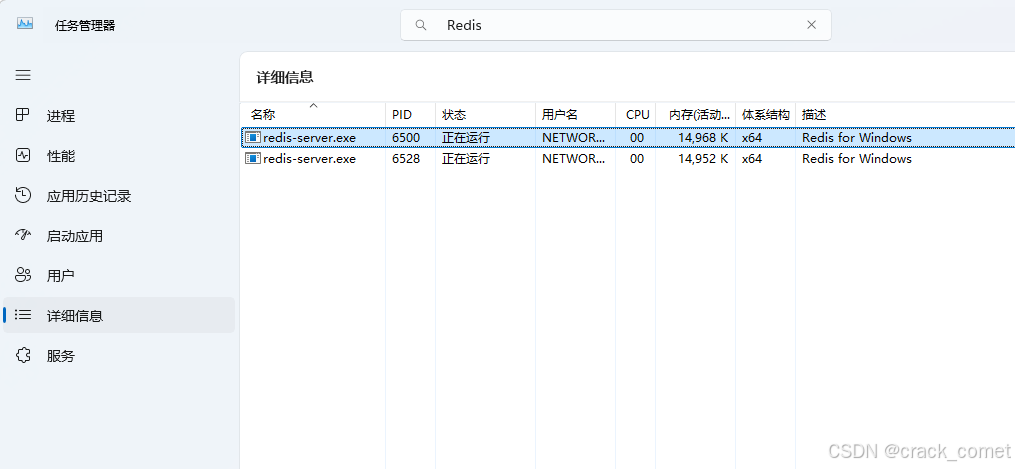Sort by CPU column header
This screenshot has height=469, width=1015.
click(636, 115)
